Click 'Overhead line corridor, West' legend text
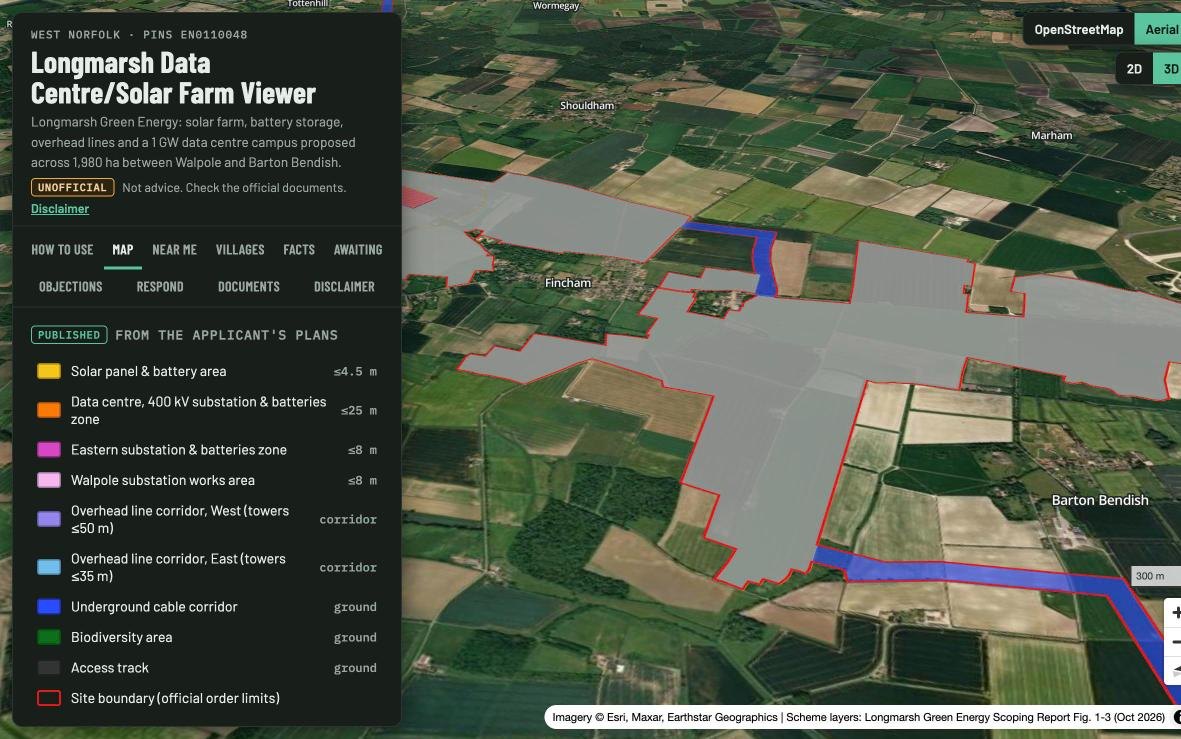This screenshot has width=1181, height=739. pyautogui.click(x=180, y=519)
